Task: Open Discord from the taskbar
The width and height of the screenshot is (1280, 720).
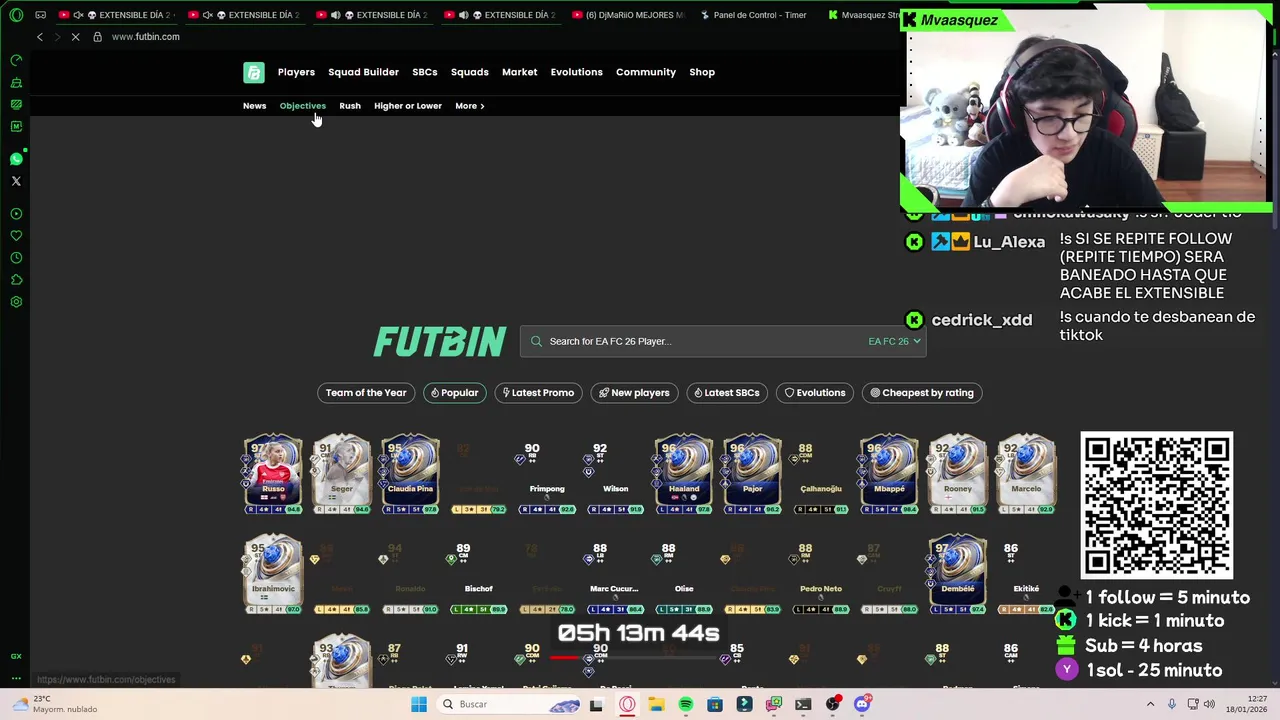Action: pyautogui.click(x=862, y=704)
